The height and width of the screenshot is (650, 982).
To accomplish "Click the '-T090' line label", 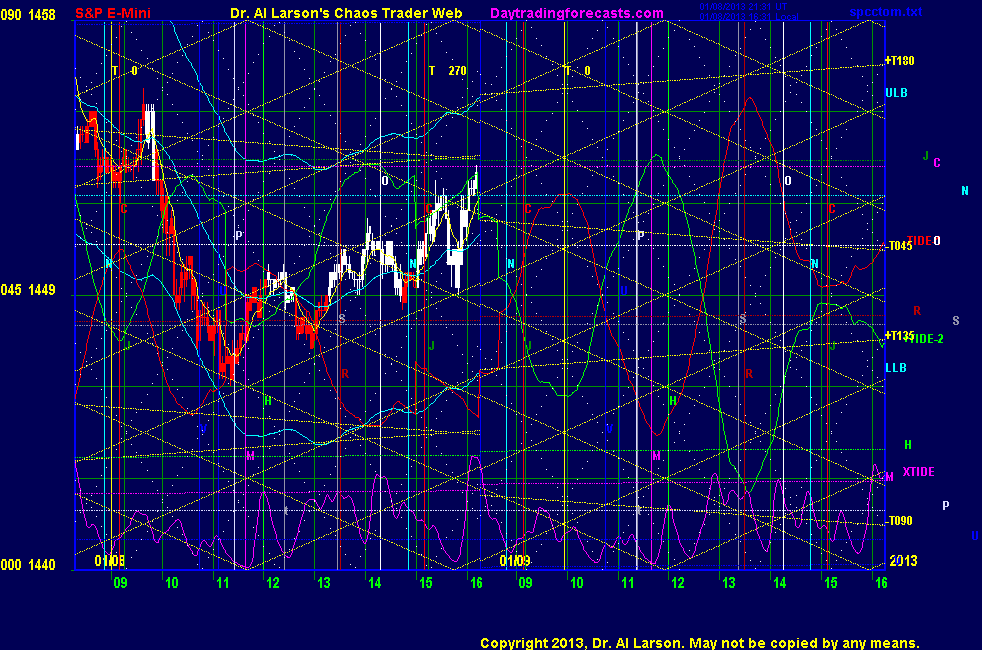I will [899, 520].
